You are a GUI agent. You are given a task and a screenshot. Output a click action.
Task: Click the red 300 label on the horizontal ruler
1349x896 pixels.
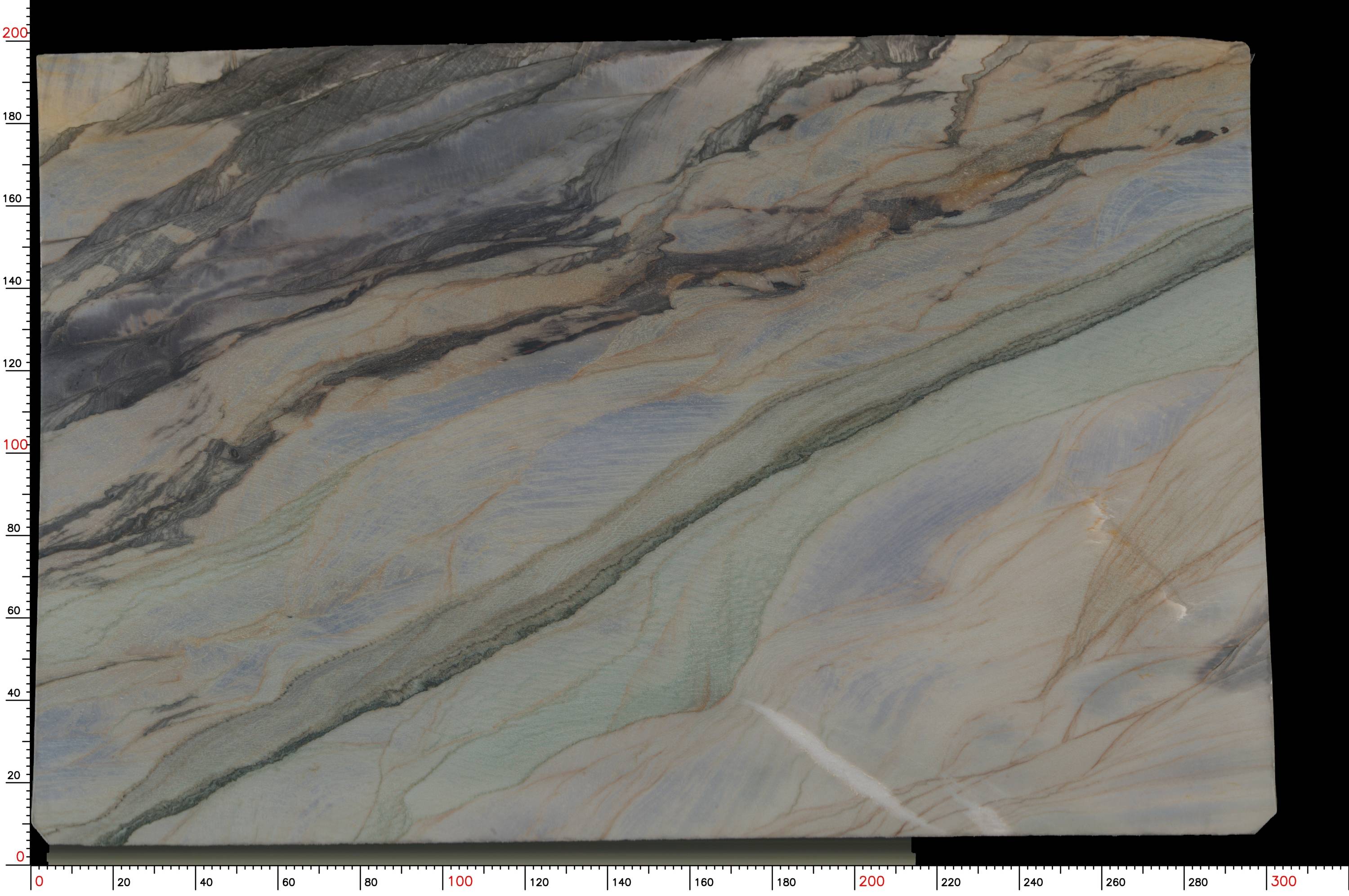pos(1284,882)
